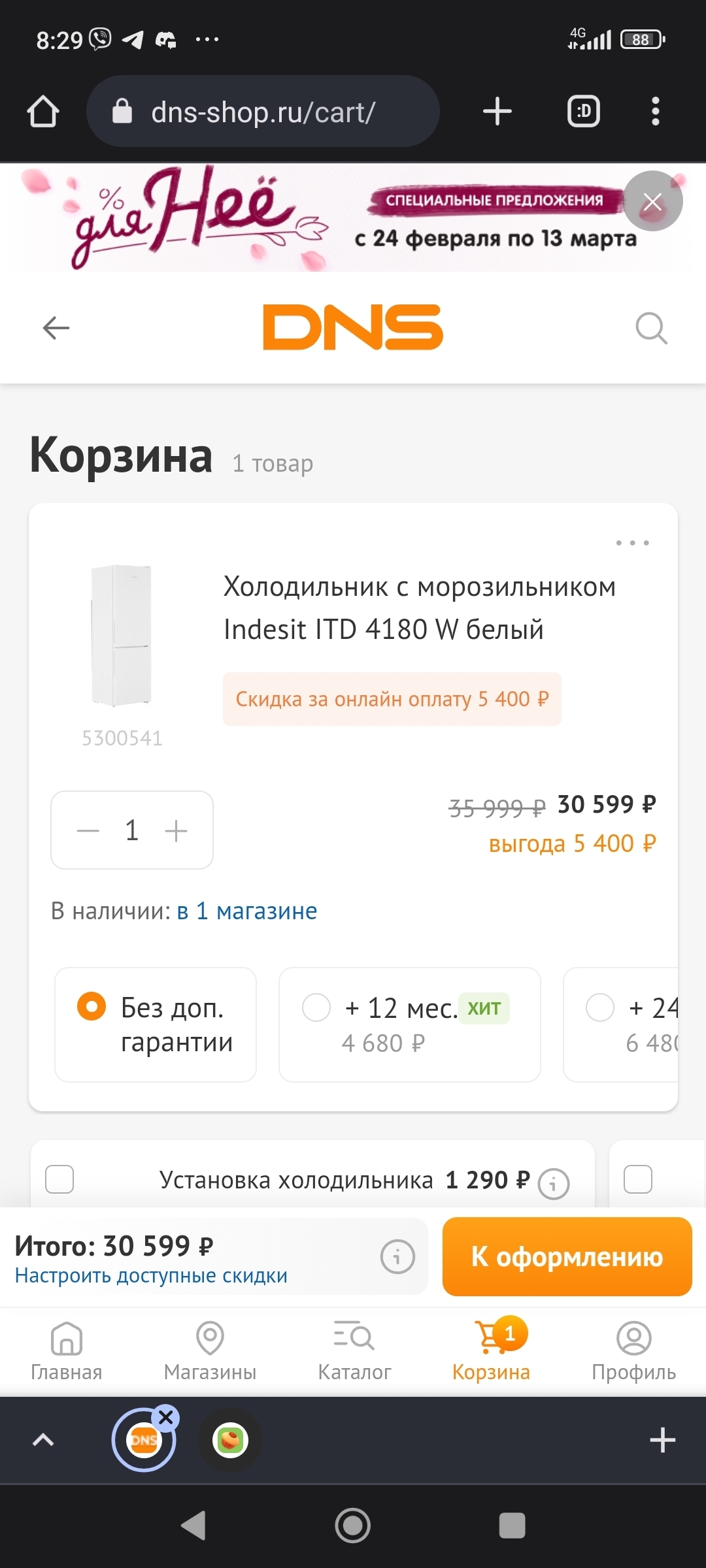This screenshot has width=706, height=1568.
Task: Open total price info icon
Action: (x=397, y=1256)
